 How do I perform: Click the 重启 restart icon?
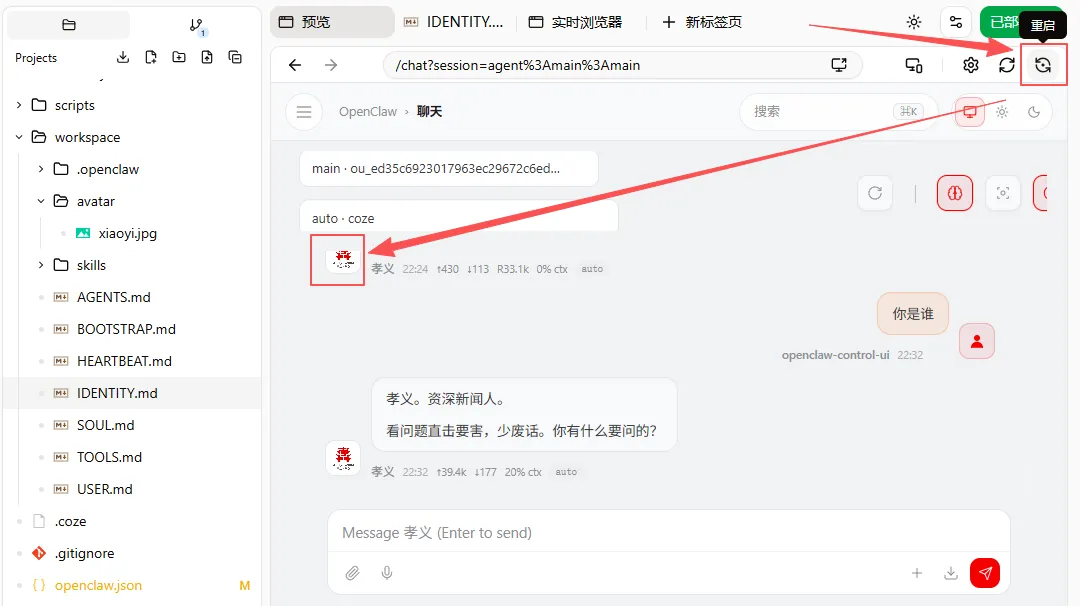[x=1043, y=65]
